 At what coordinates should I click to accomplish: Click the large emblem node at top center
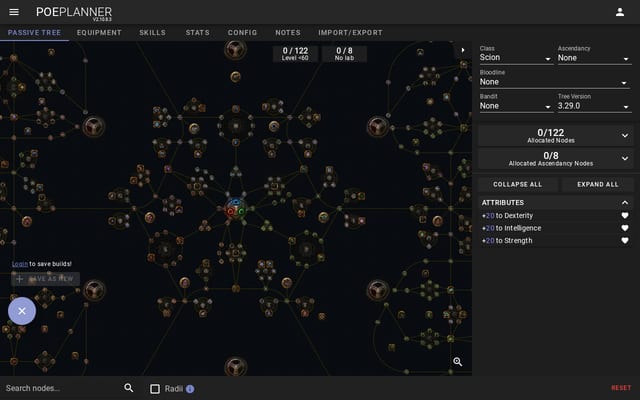point(236,49)
